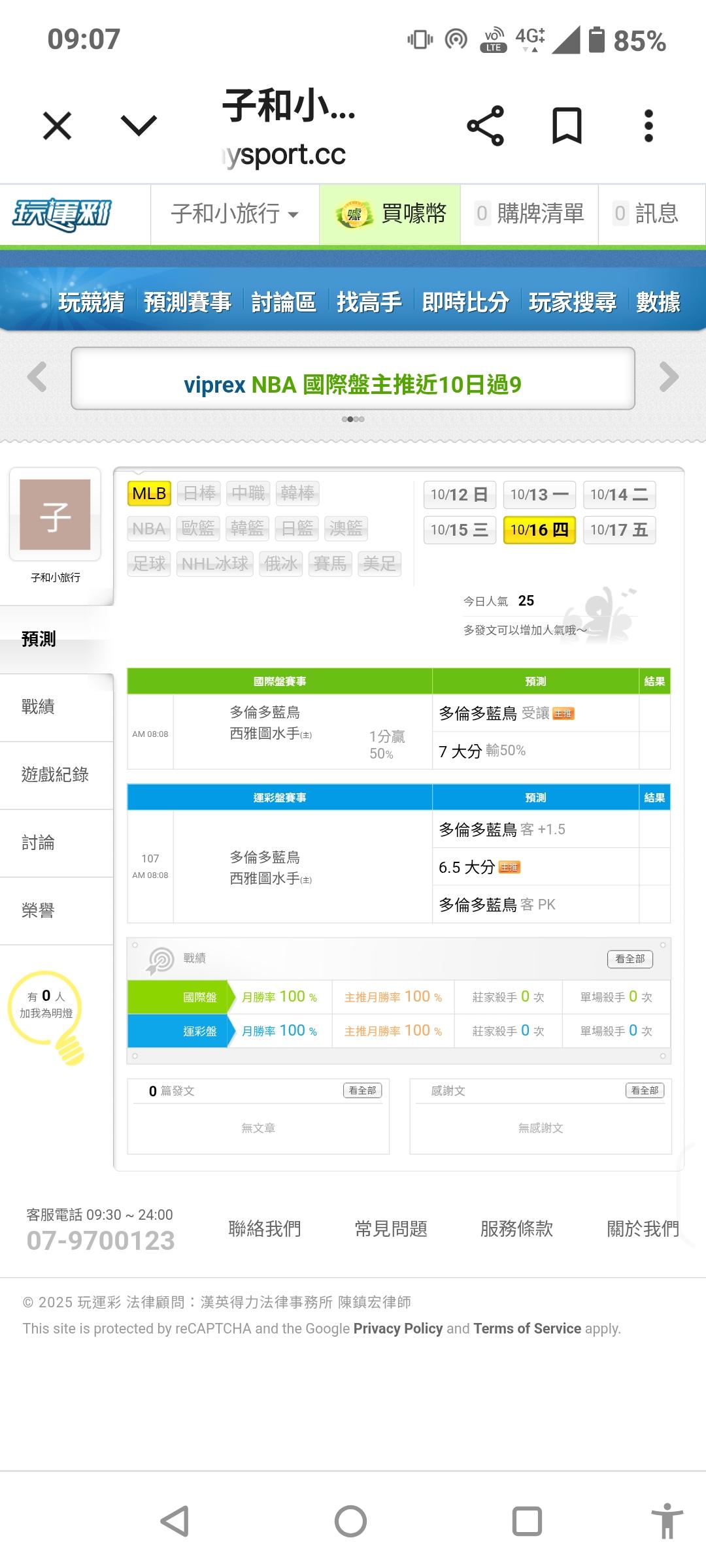Click the 玩運彩 site logo
706x1568 pixels.
62,214
